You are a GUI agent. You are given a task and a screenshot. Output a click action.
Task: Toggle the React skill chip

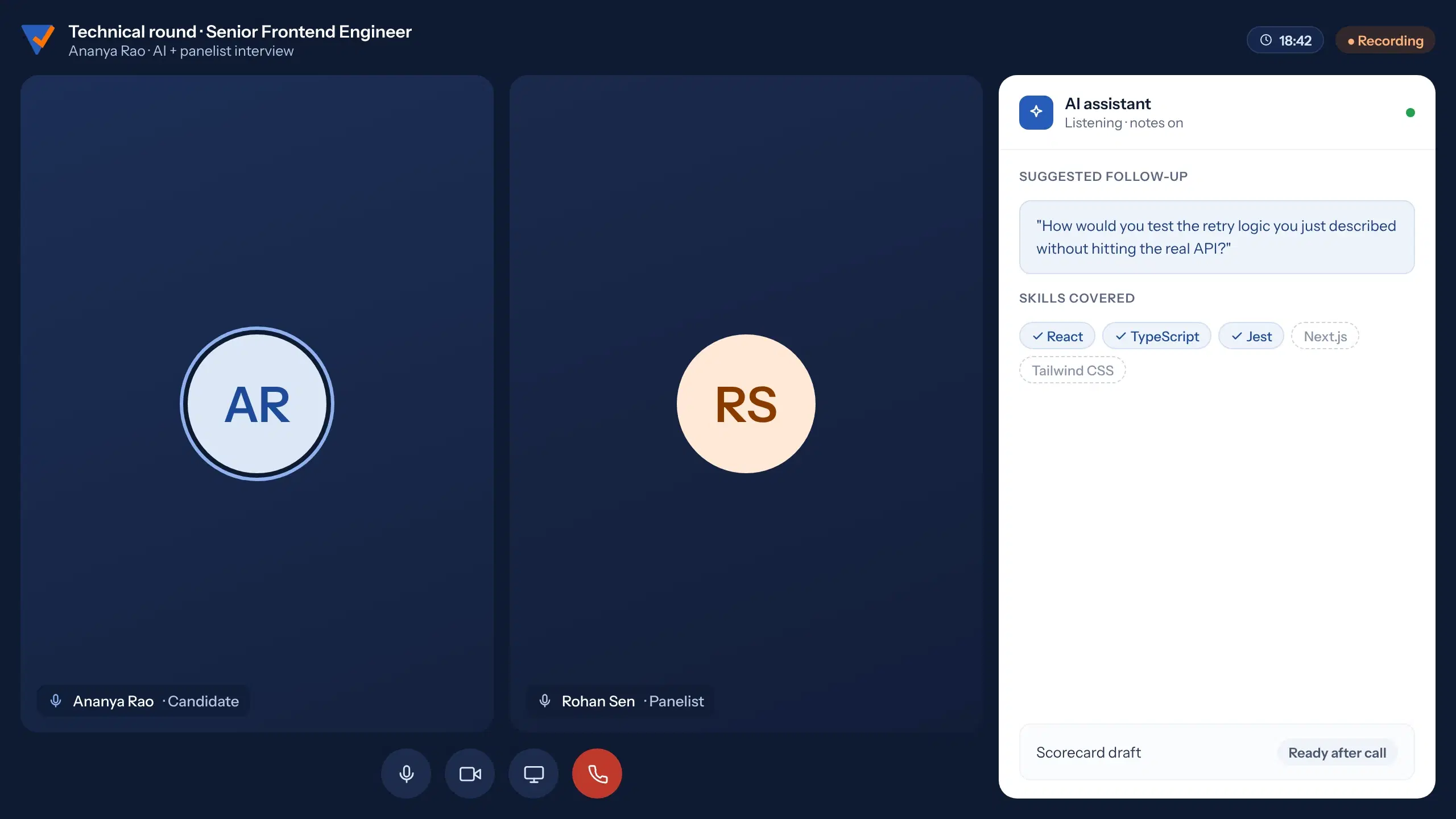[1057, 336]
